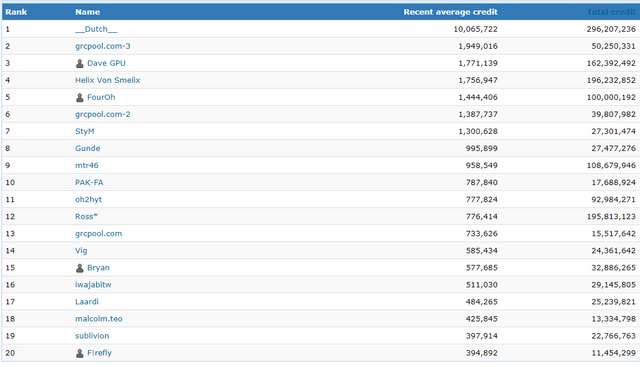This screenshot has width=640, height=367.
Task: Select recent average credit value 1,949,016
Action: click(x=478, y=46)
